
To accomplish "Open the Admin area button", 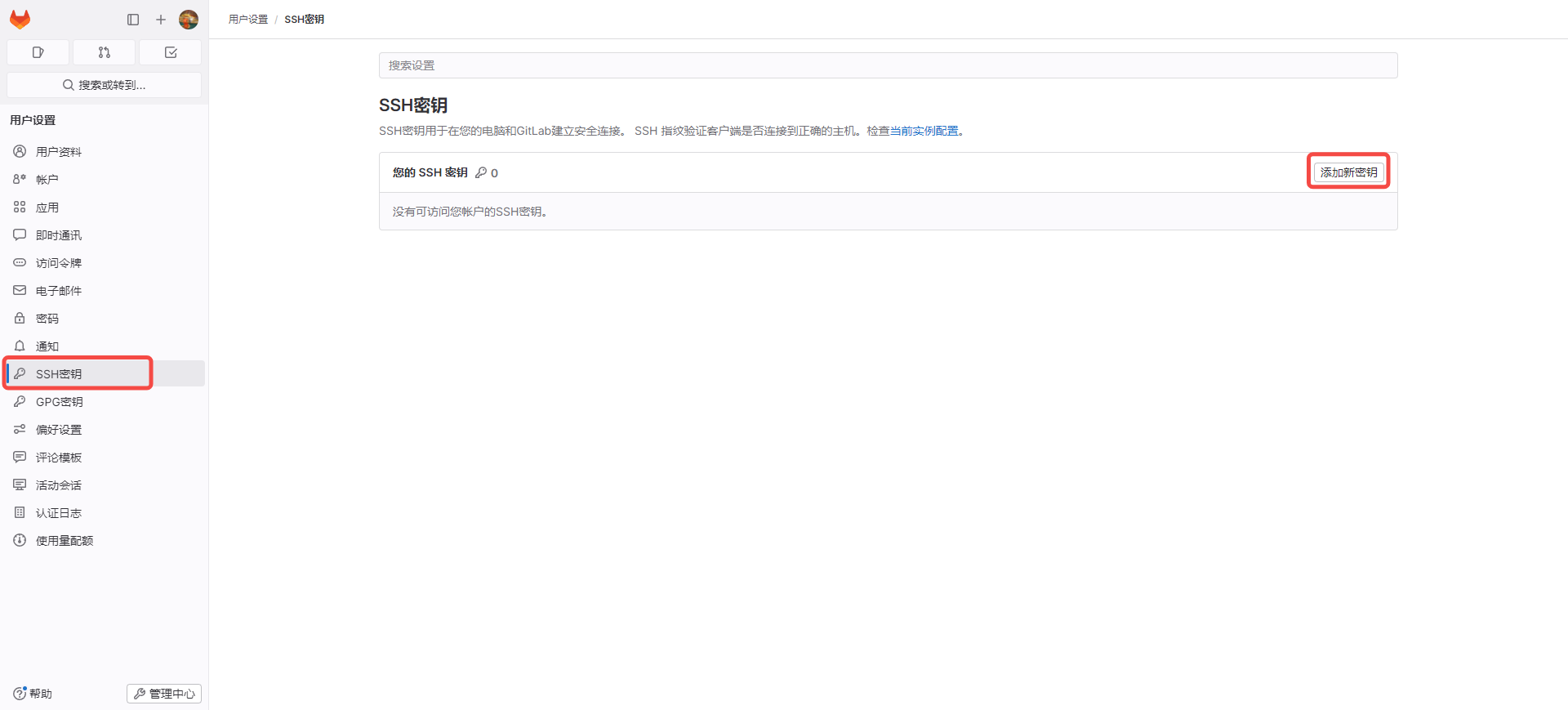I will [164, 694].
